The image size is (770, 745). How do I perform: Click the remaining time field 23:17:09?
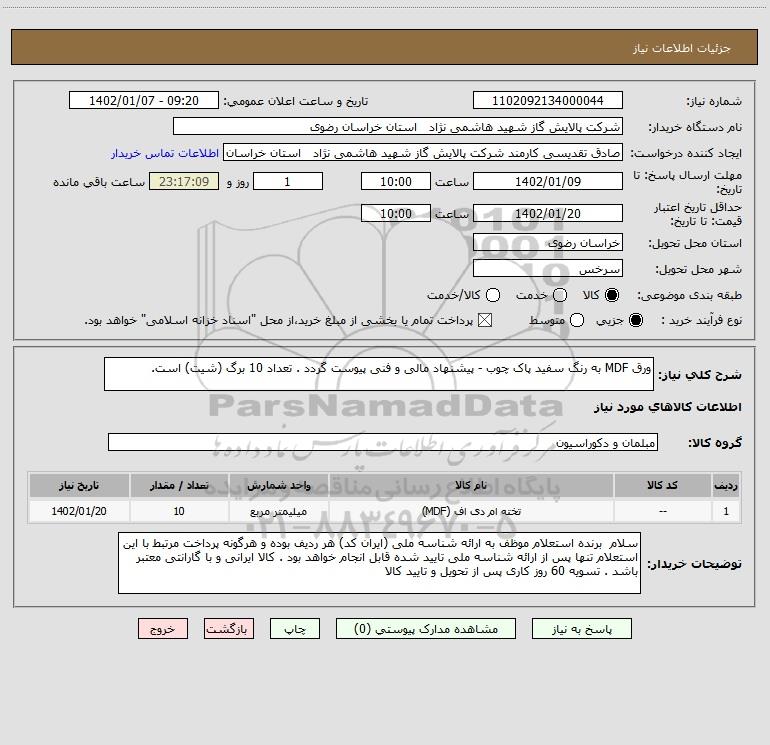click(184, 181)
